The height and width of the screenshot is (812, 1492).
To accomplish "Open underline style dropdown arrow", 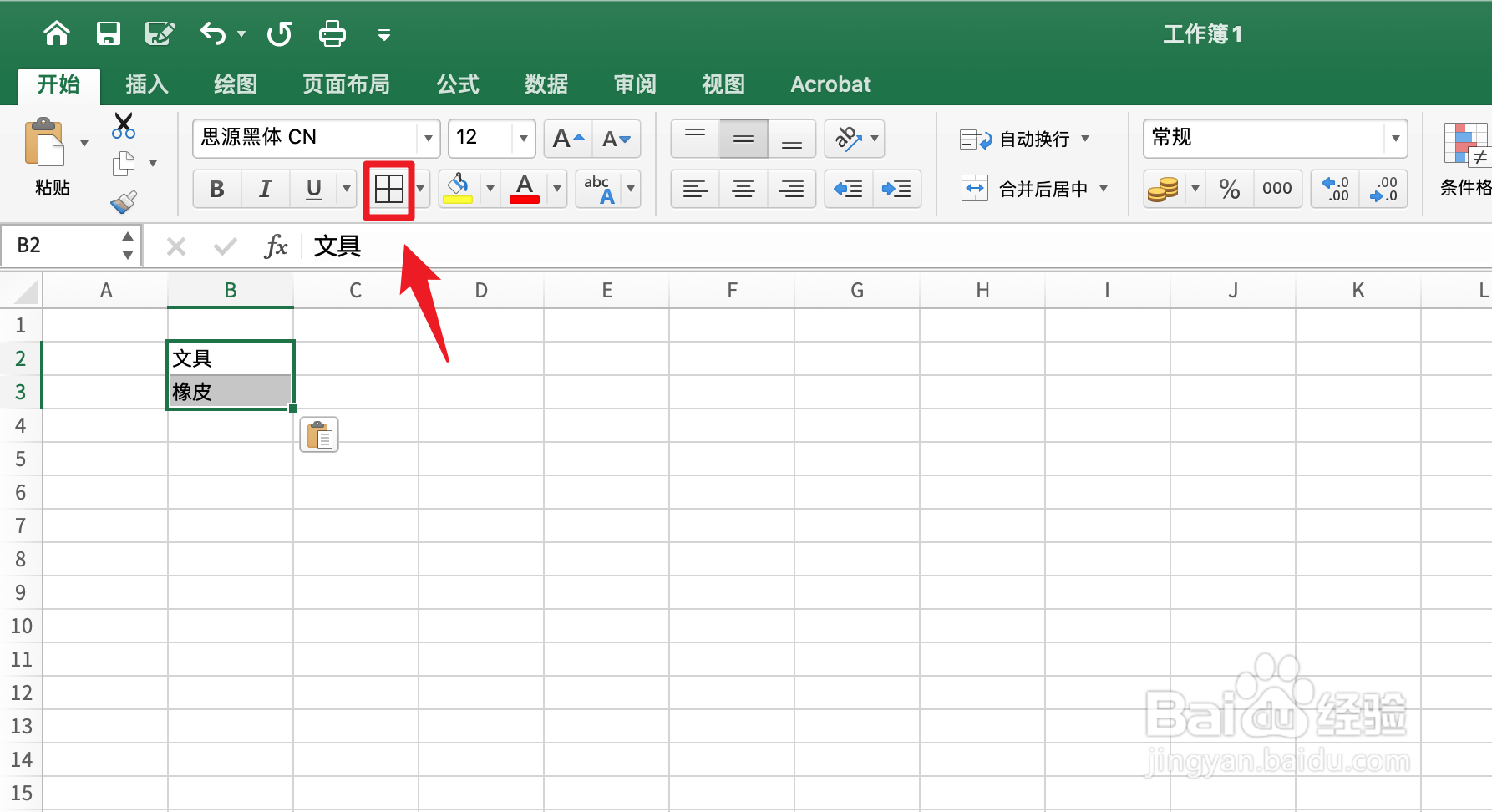I will [347, 189].
